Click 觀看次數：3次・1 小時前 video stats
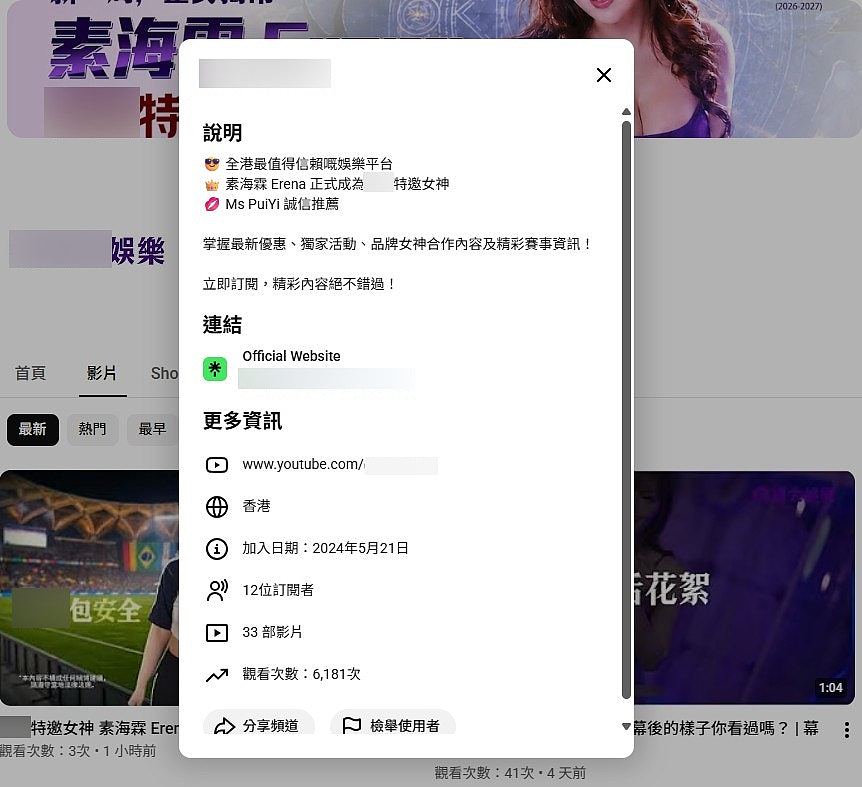Image resolution: width=862 pixels, height=787 pixels. pos(78,751)
